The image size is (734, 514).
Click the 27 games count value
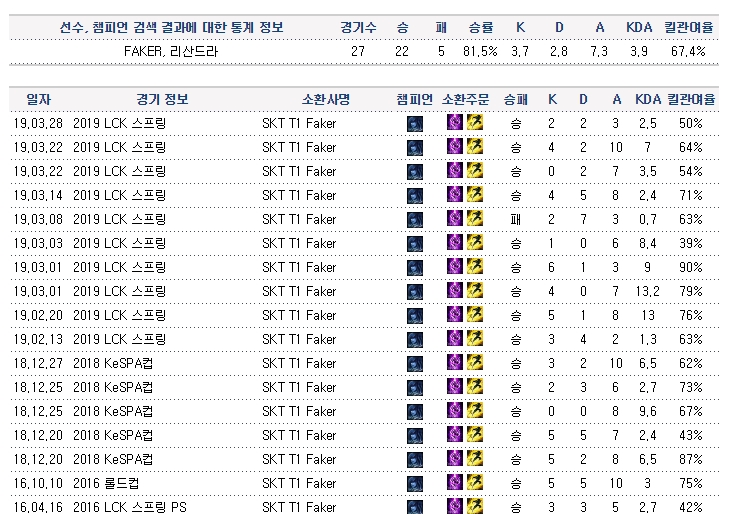tap(358, 51)
